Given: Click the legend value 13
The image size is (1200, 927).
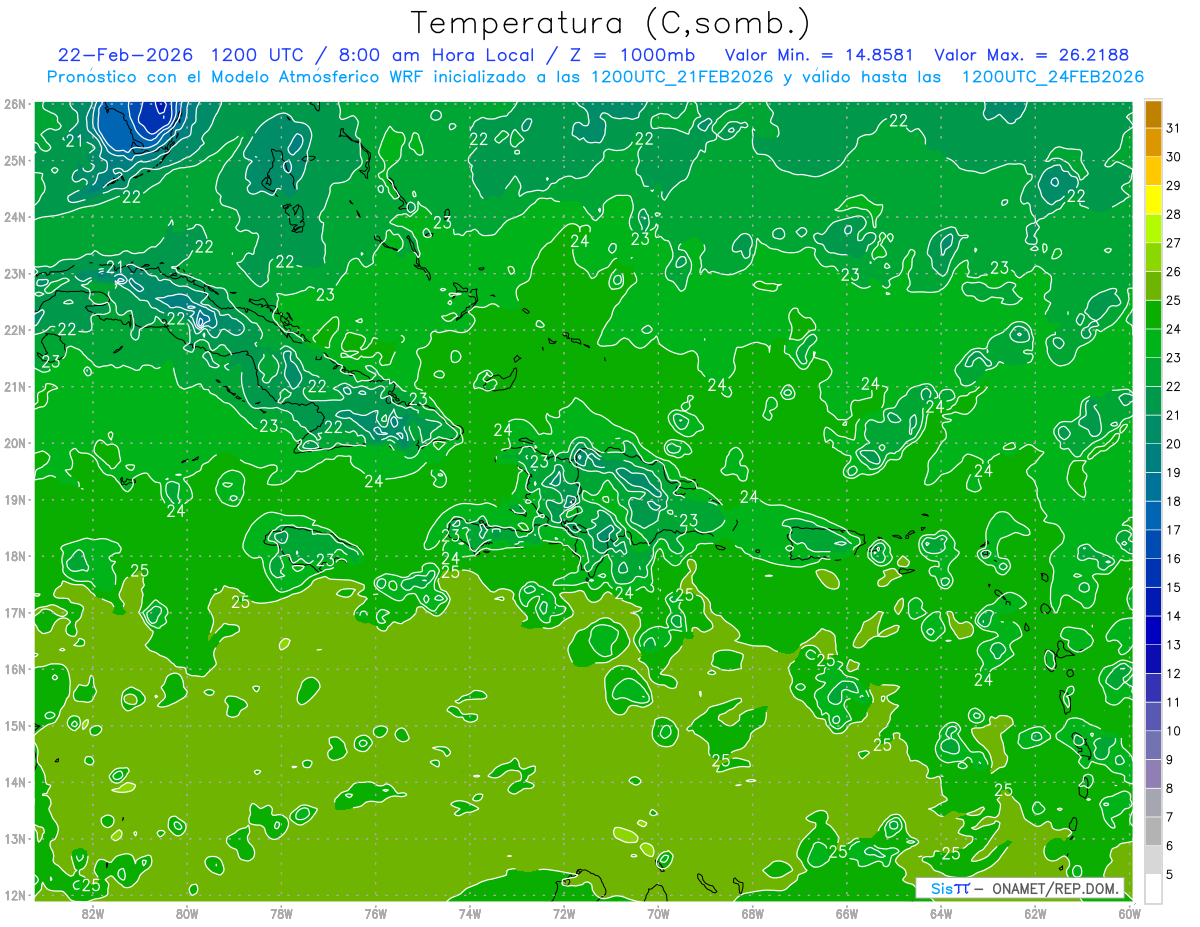Looking at the screenshot, I should pos(1173,645).
